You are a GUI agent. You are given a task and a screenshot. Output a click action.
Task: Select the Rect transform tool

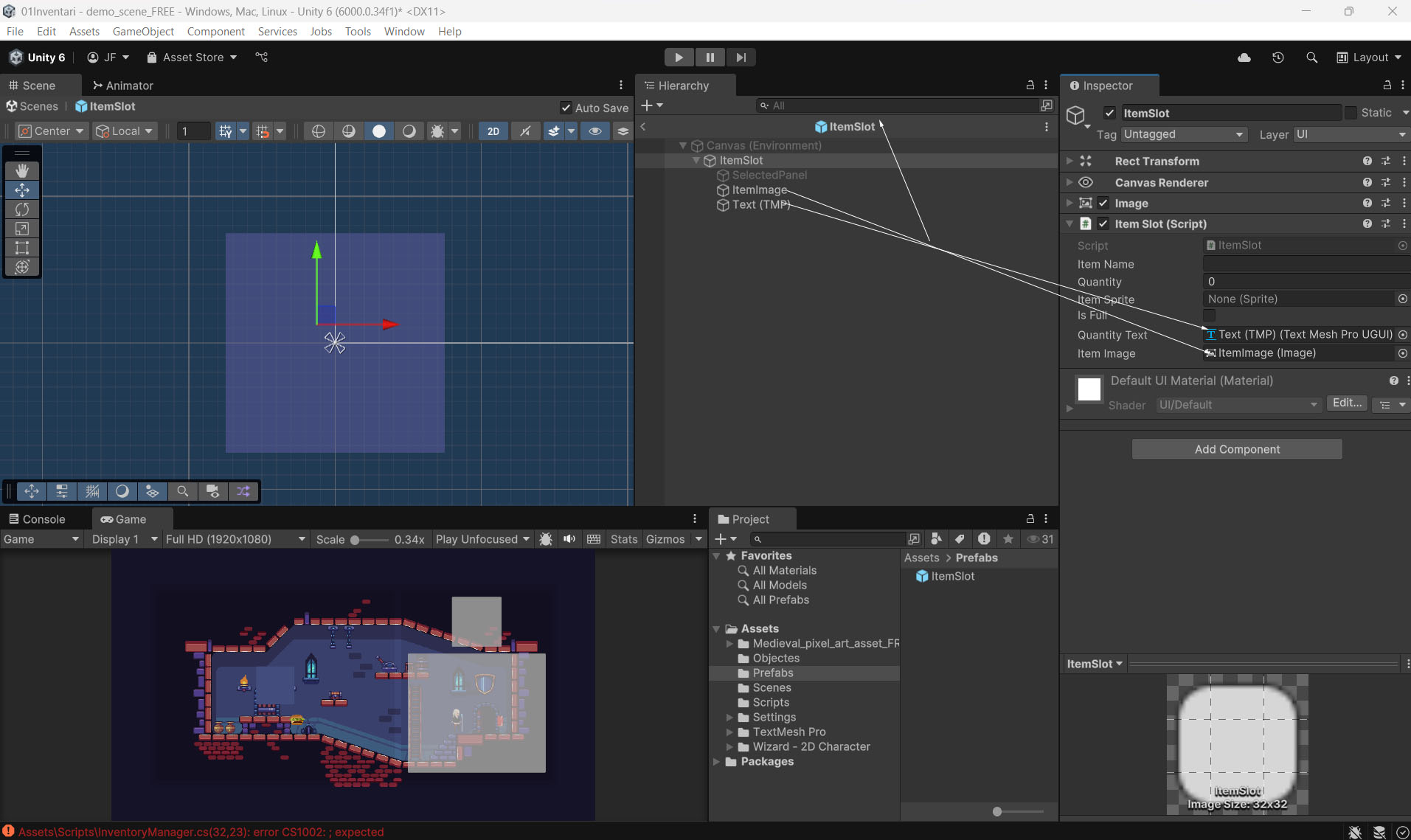[x=22, y=248]
